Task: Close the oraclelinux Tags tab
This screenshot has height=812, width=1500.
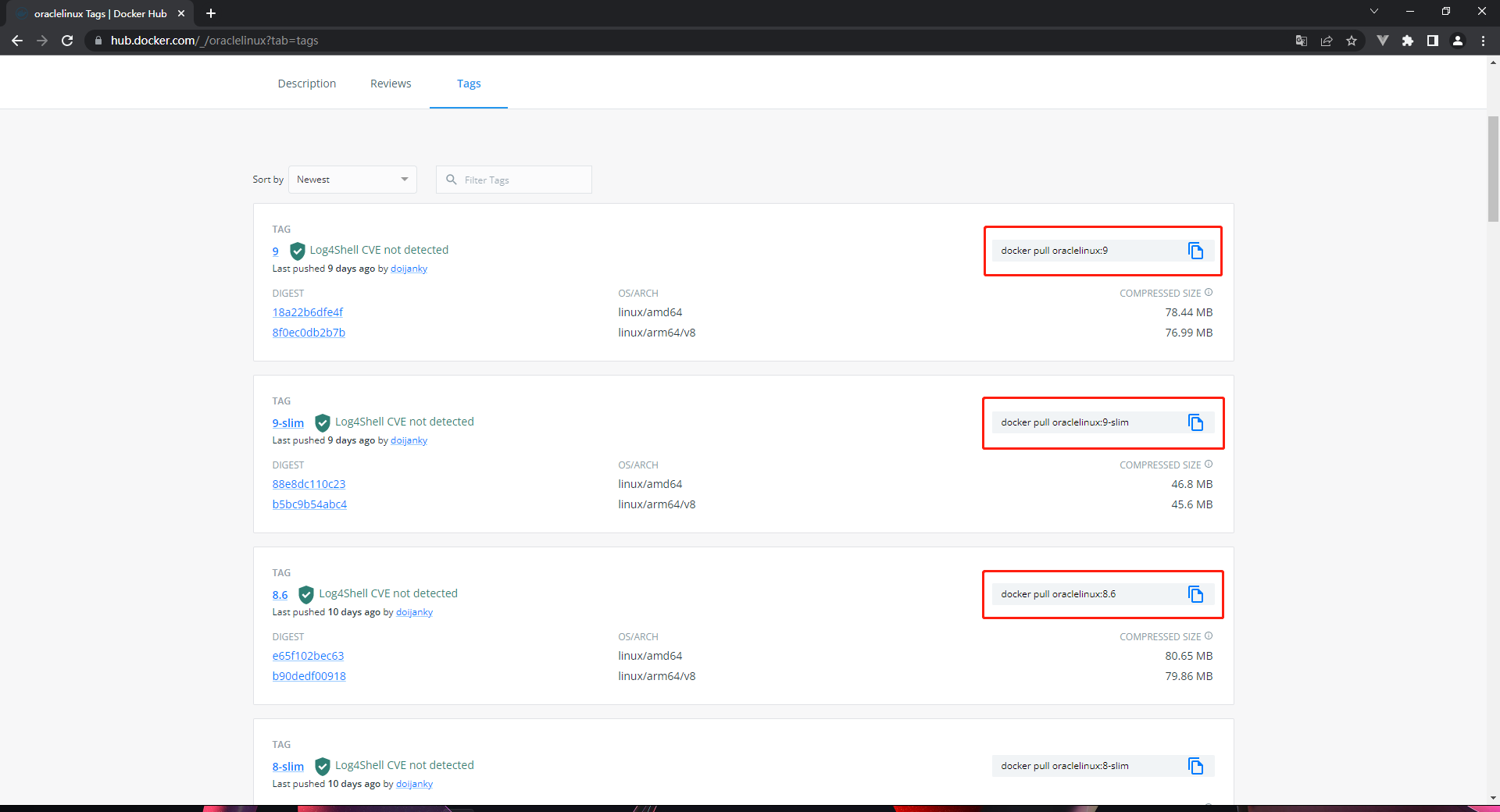Action: [181, 13]
